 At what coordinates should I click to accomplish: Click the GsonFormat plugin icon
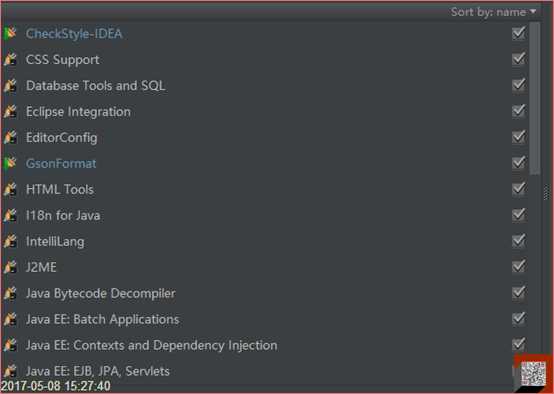click(10, 163)
